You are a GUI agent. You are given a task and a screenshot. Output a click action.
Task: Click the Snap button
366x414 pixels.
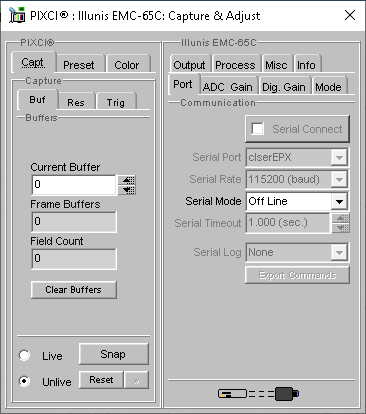[113, 354]
